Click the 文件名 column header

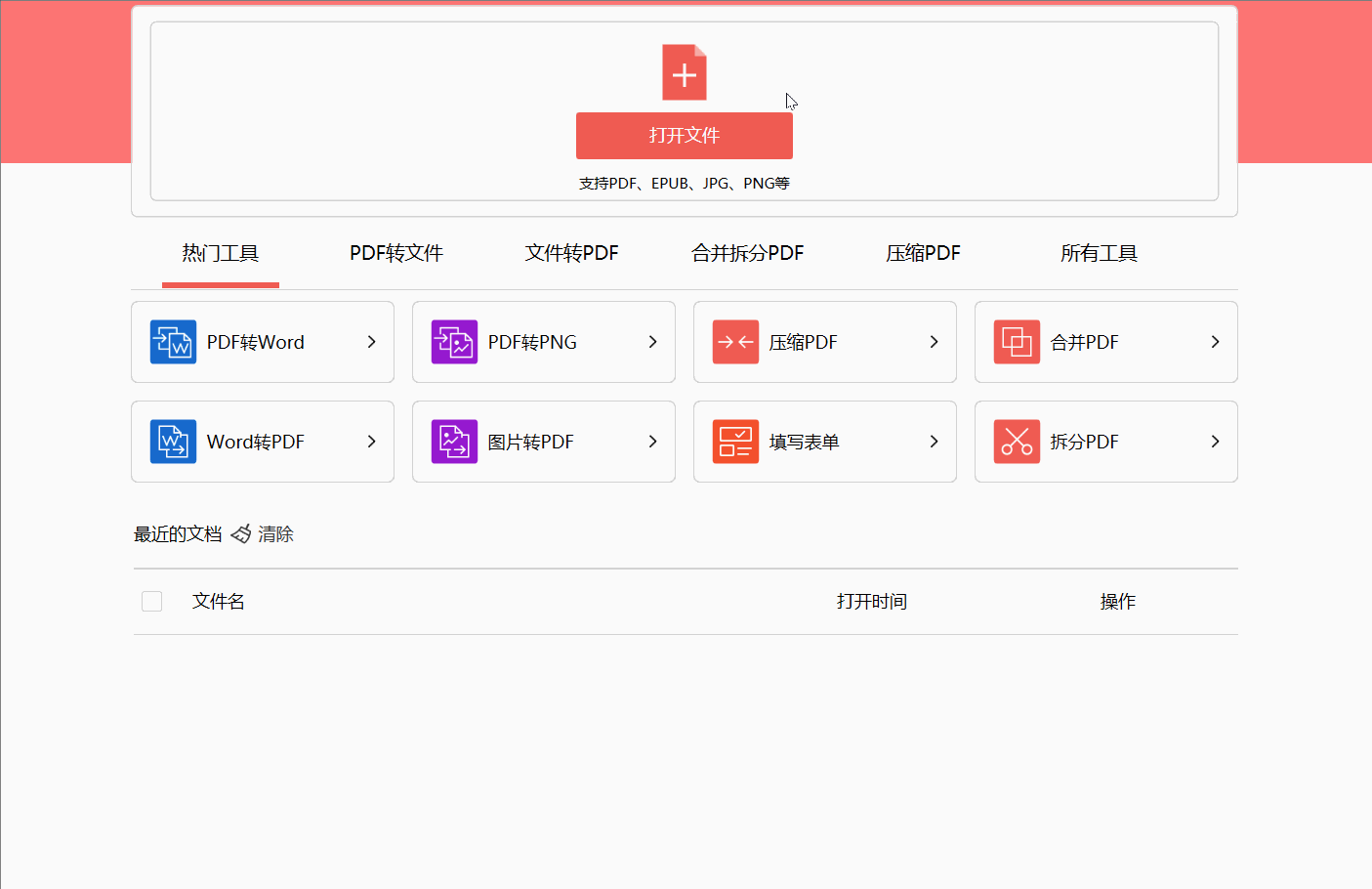coord(219,602)
